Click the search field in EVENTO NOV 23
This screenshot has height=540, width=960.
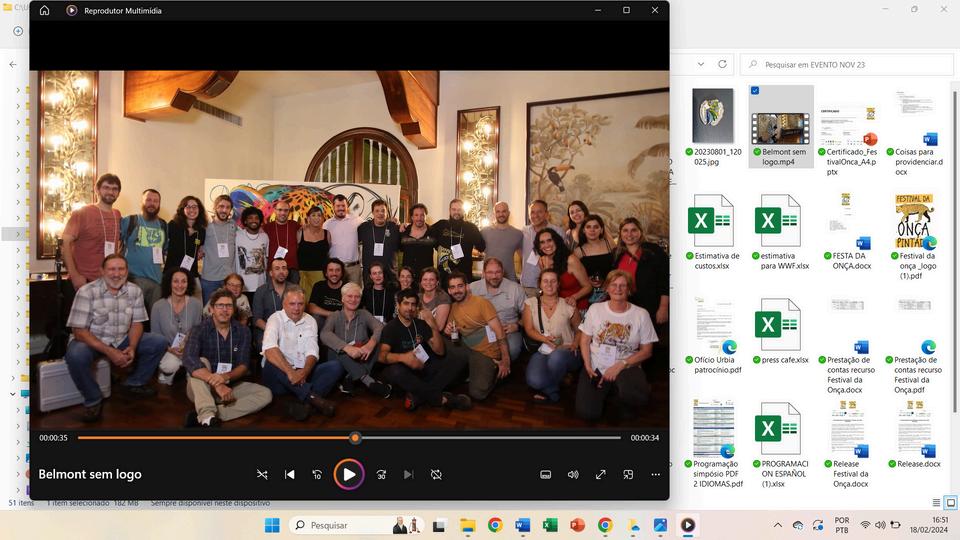coord(847,64)
